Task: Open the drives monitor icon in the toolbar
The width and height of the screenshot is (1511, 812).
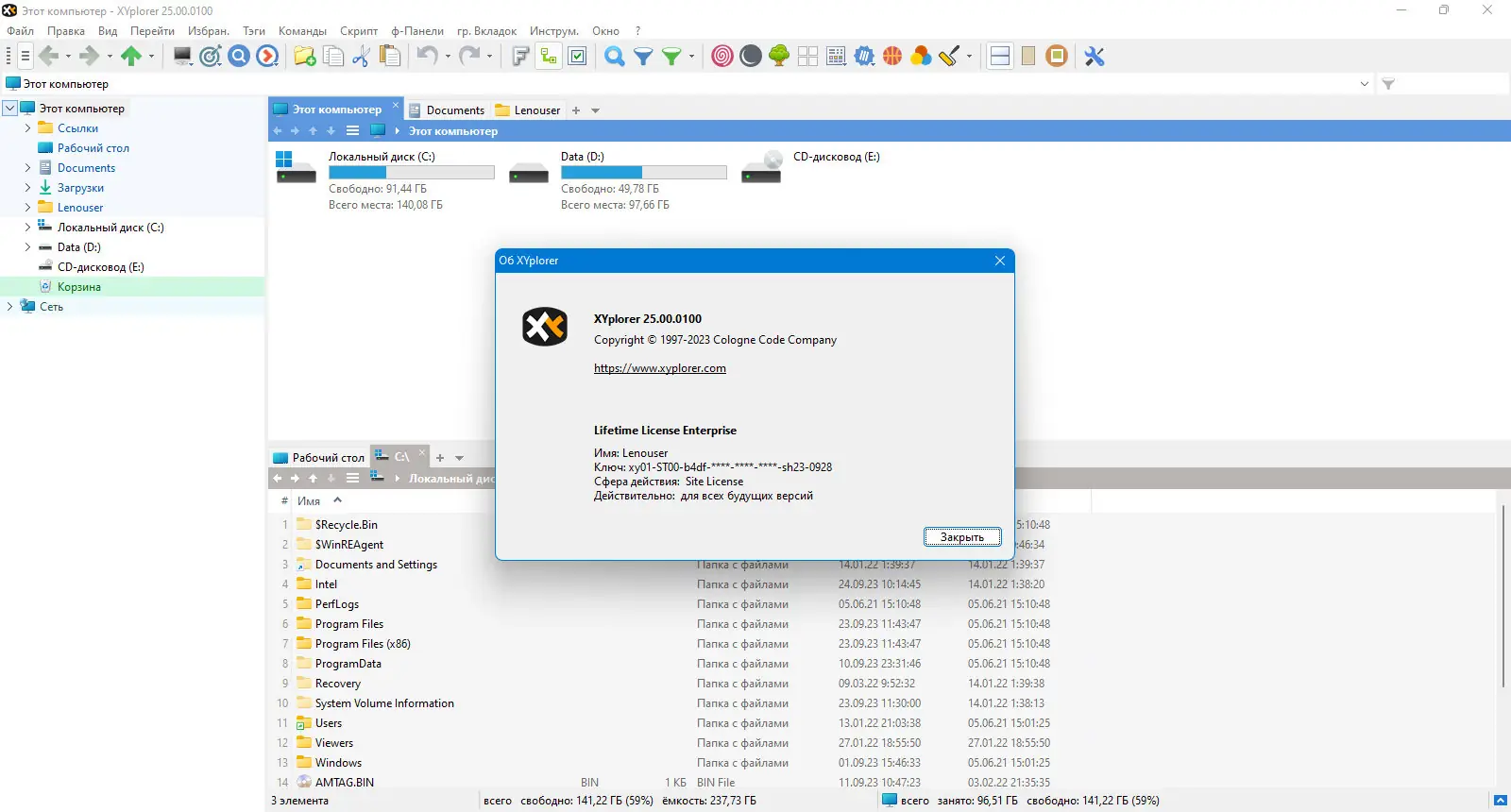Action: pyautogui.click(x=182, y=57)
